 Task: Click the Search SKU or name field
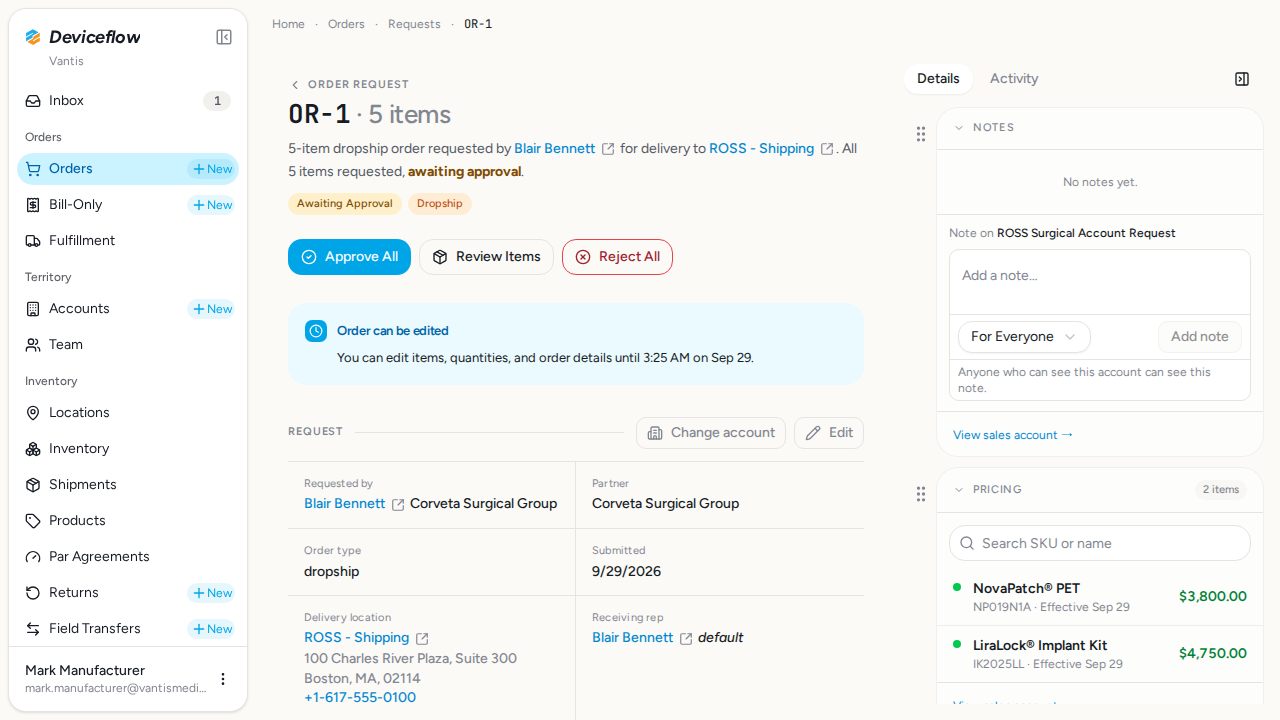(x=1100, y=543)
